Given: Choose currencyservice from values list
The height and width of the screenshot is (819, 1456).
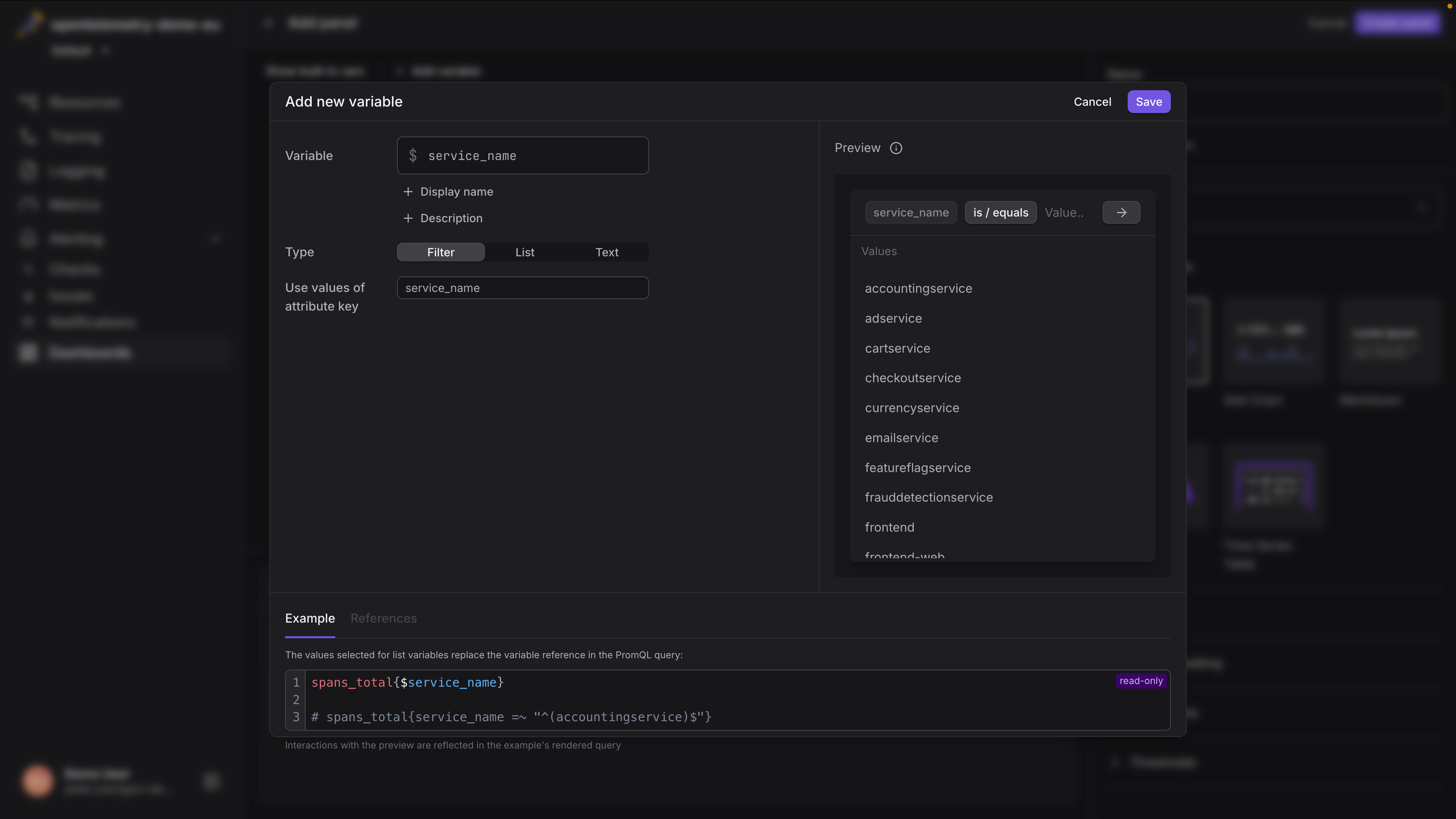Looking at the screenshot, I should point(912,408).
